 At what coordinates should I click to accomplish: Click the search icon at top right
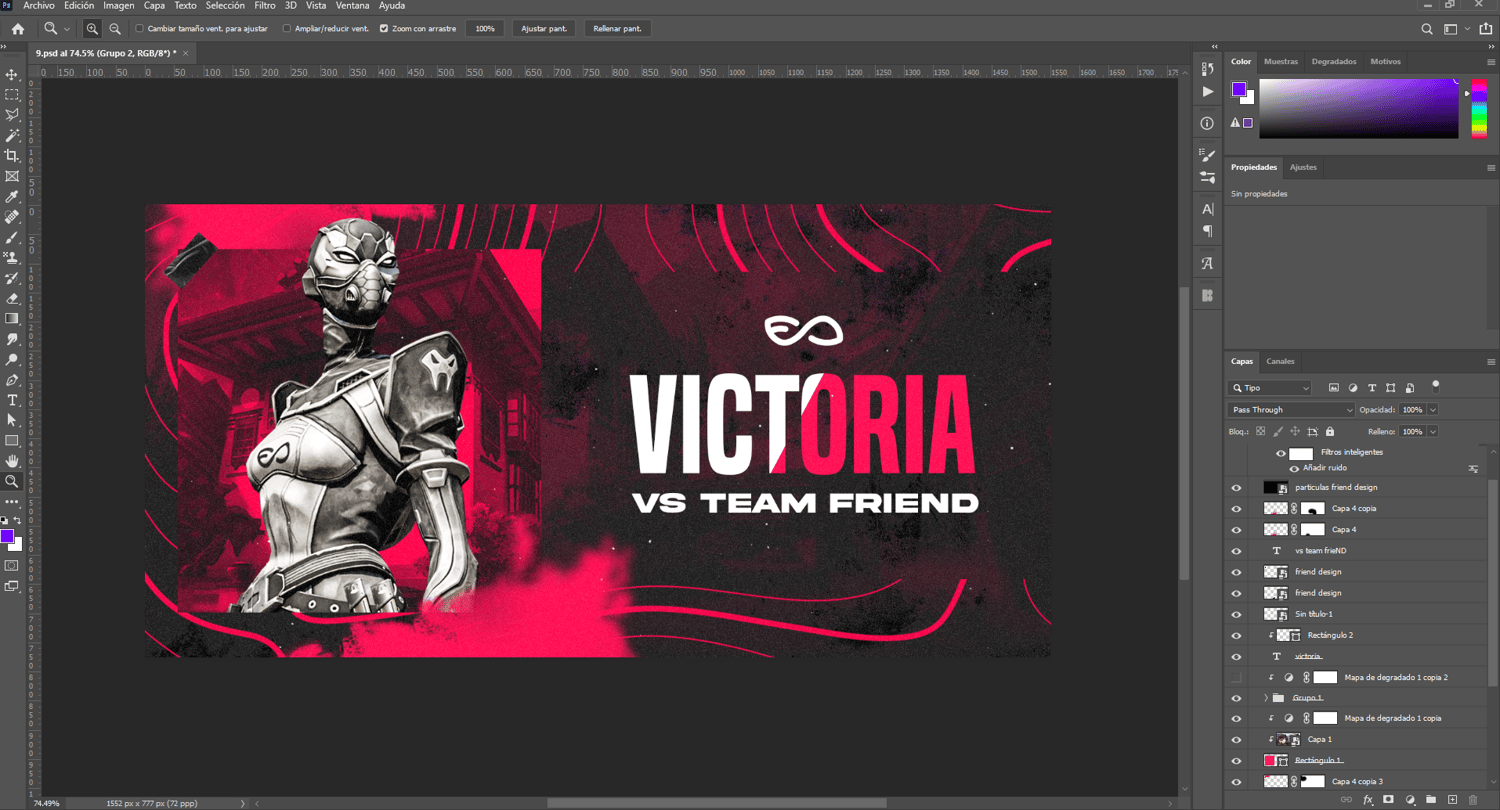[x=1427, y=29]
